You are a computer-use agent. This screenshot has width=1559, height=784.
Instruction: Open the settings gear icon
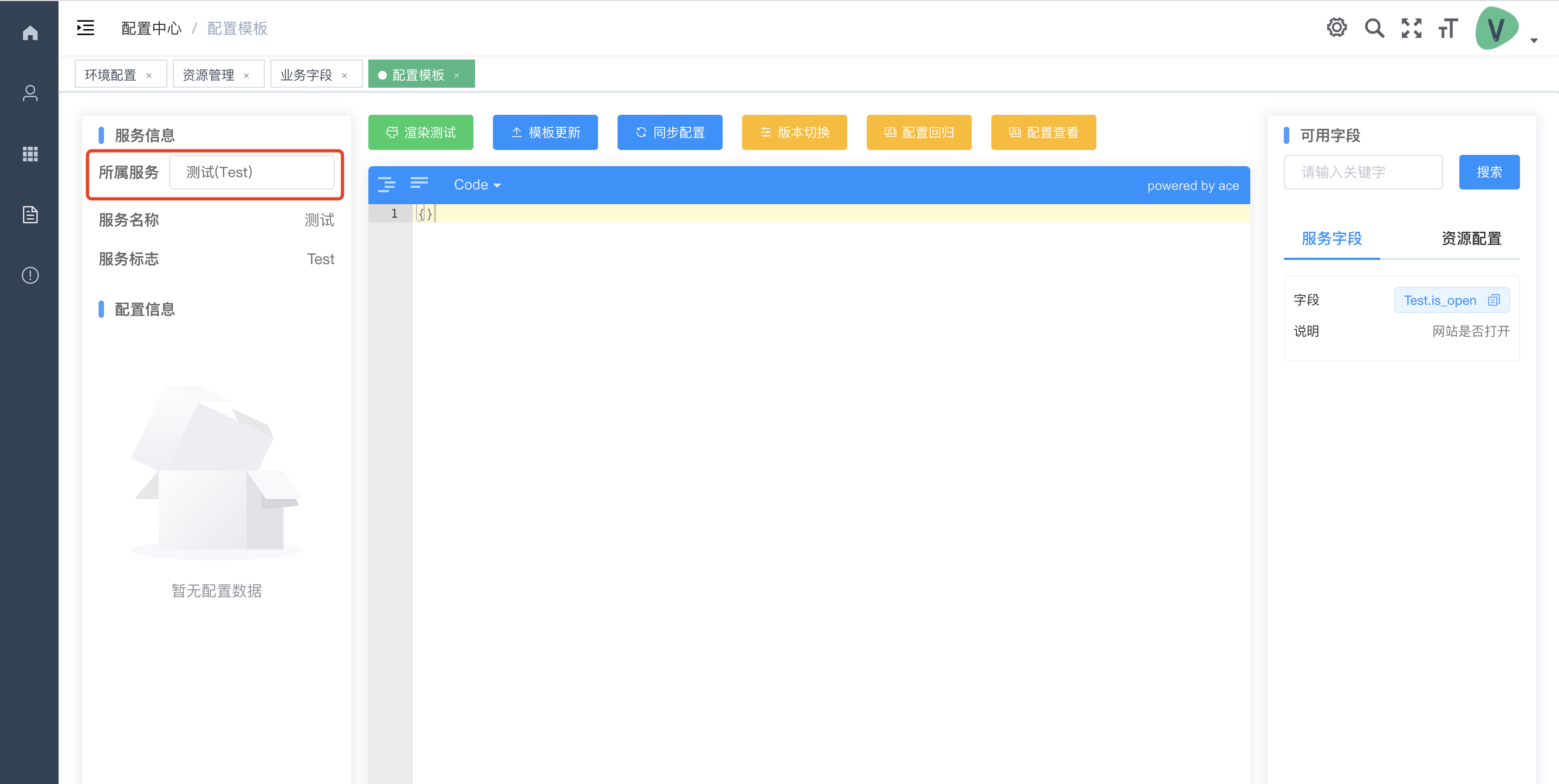[1336, 28]
